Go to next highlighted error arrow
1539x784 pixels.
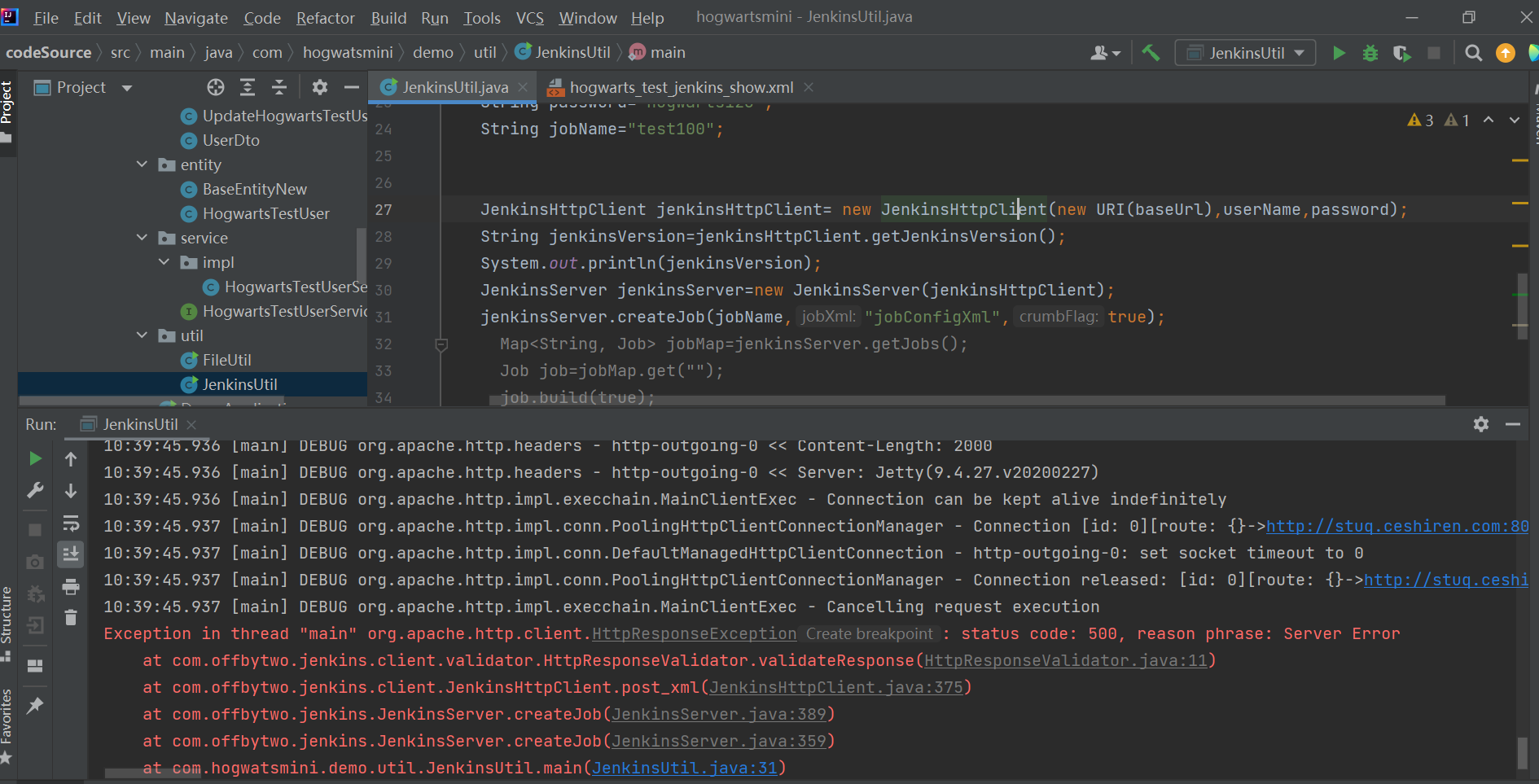(x=1515, y=120)
